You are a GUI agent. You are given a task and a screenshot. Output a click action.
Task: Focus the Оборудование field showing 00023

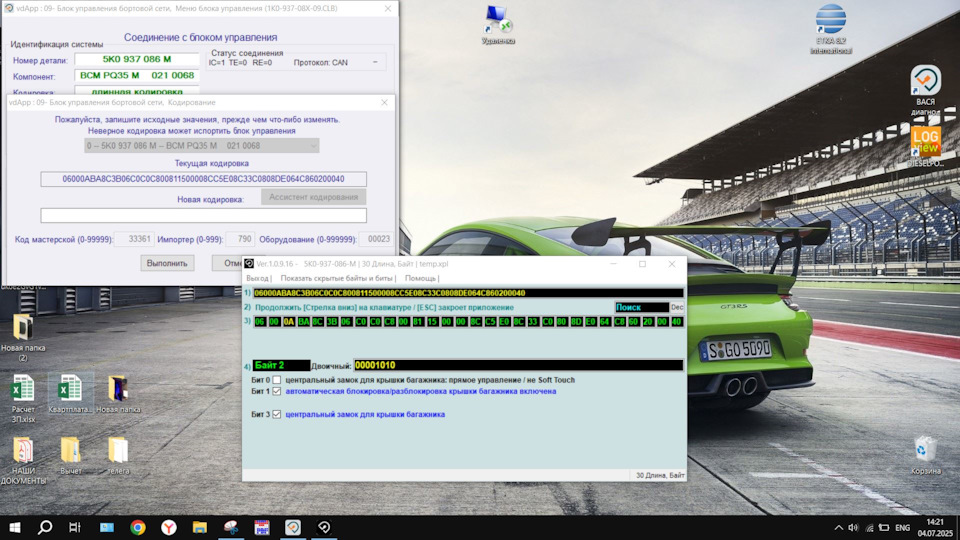(x=376, y=239)
